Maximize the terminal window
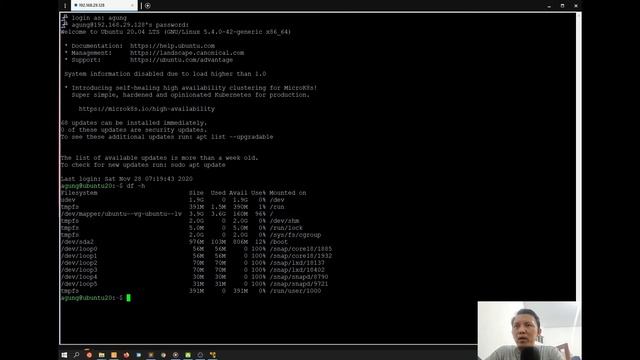 [x=562, y=6]
